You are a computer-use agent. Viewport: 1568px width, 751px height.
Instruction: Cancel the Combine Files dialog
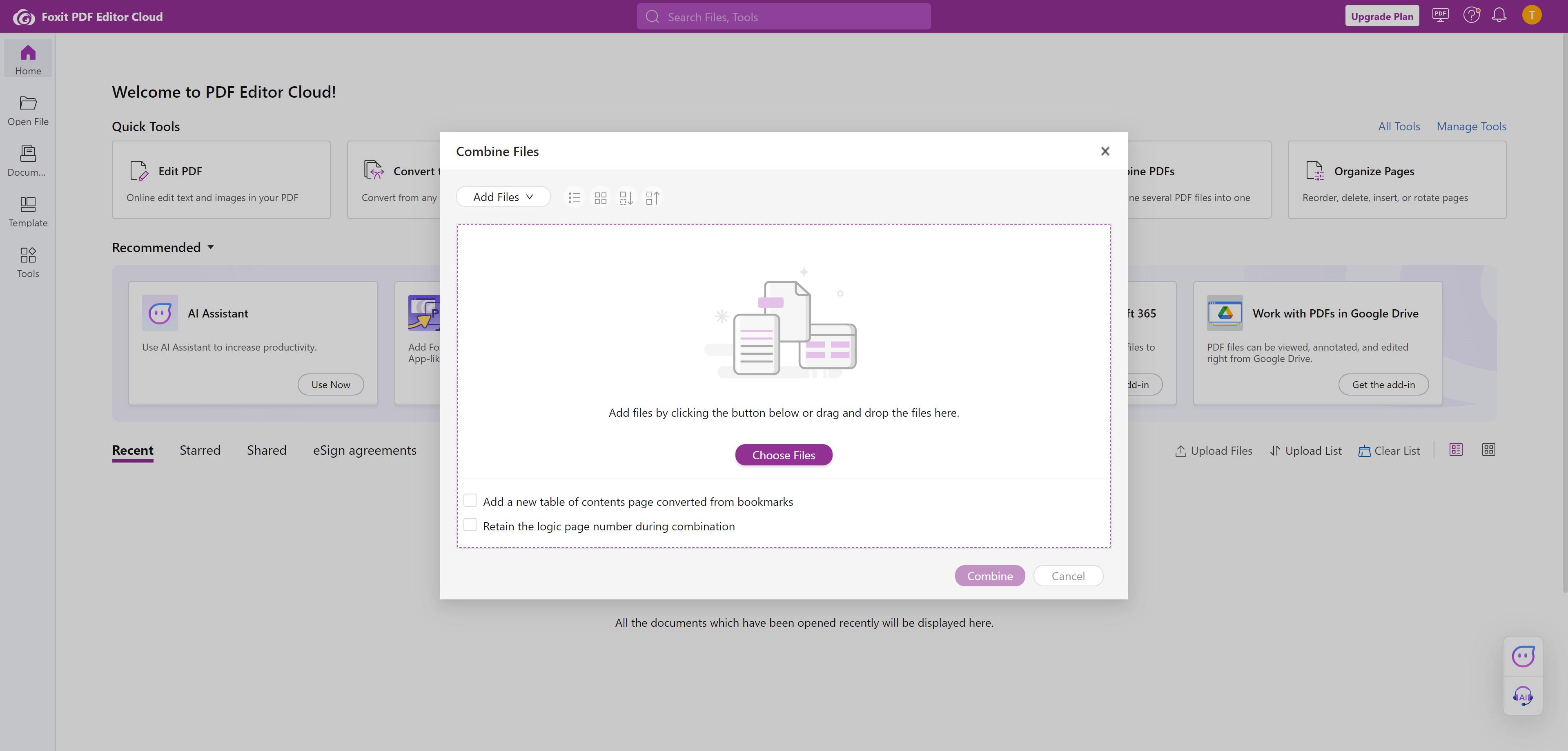1068,576
